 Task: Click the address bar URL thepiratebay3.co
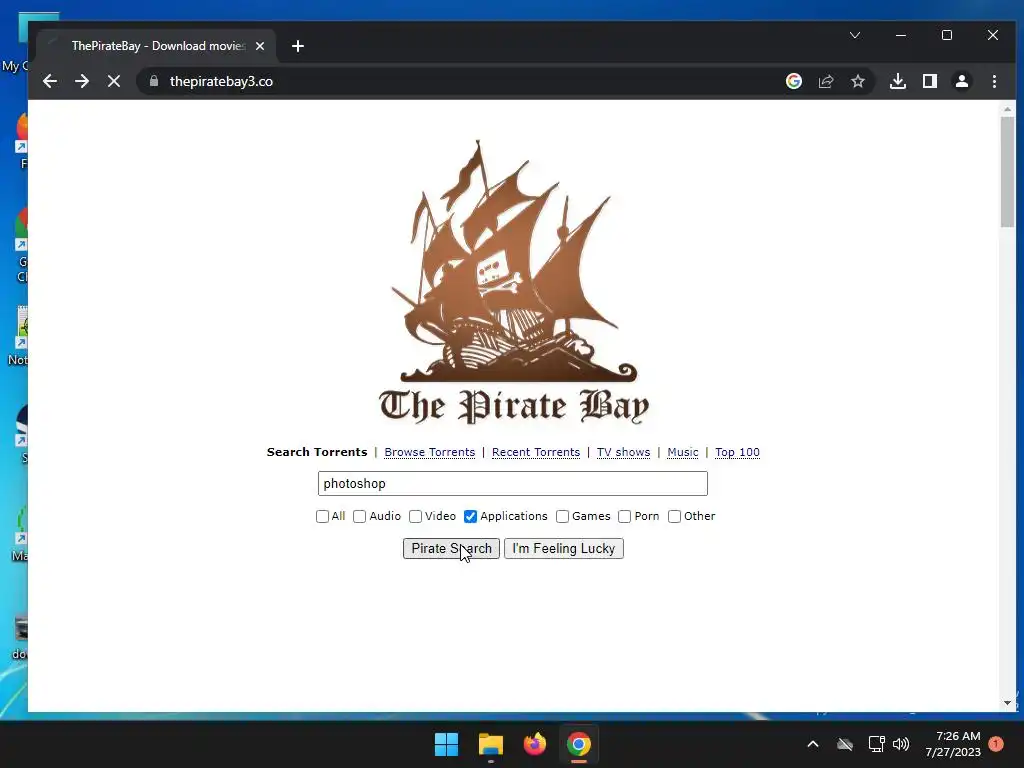click(221, 81)
